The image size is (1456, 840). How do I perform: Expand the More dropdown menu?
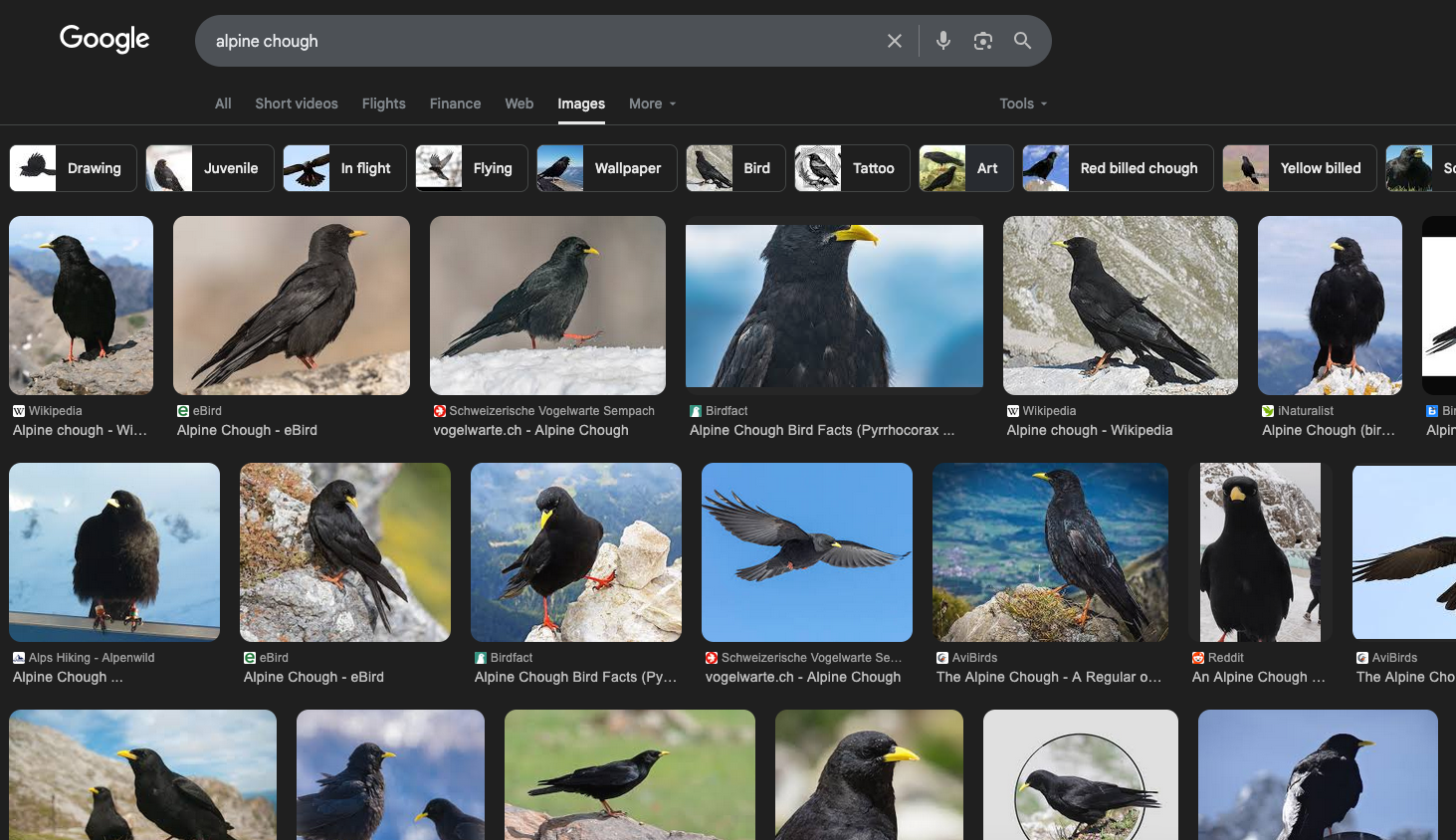pyautogui.click(x=653, y=104)
